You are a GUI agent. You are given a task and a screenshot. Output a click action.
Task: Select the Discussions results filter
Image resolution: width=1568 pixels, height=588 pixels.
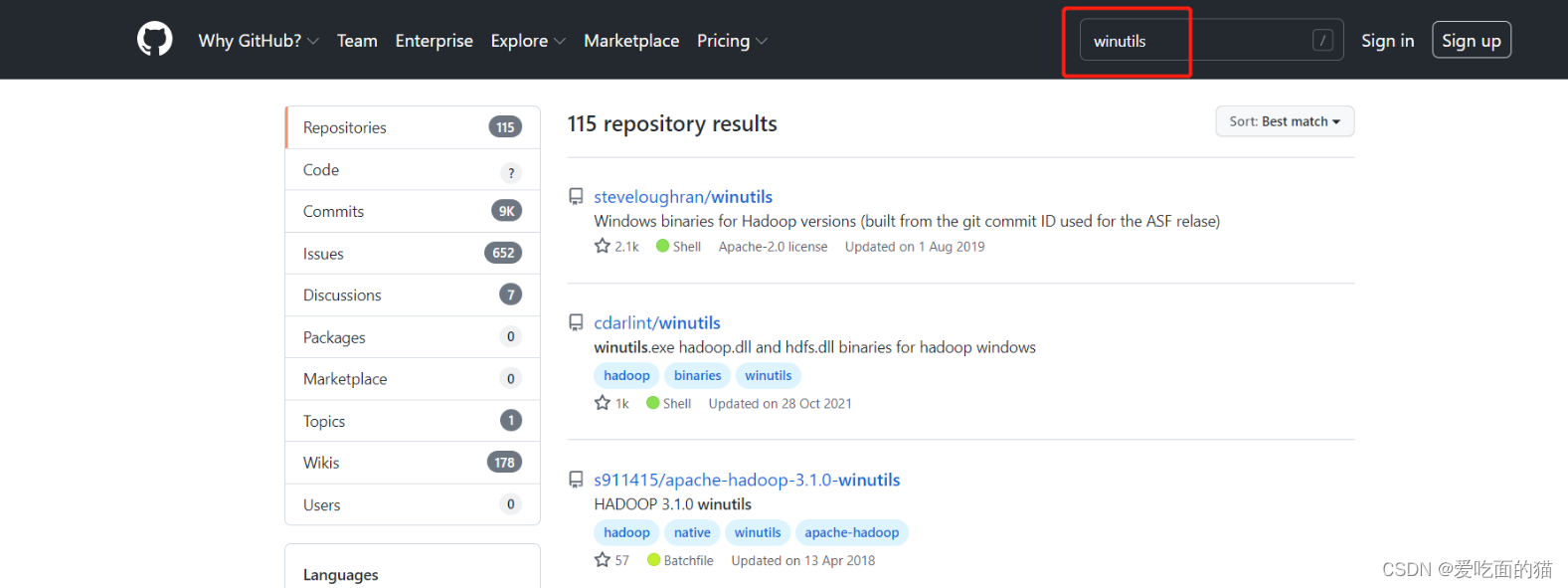pos(413,295)
